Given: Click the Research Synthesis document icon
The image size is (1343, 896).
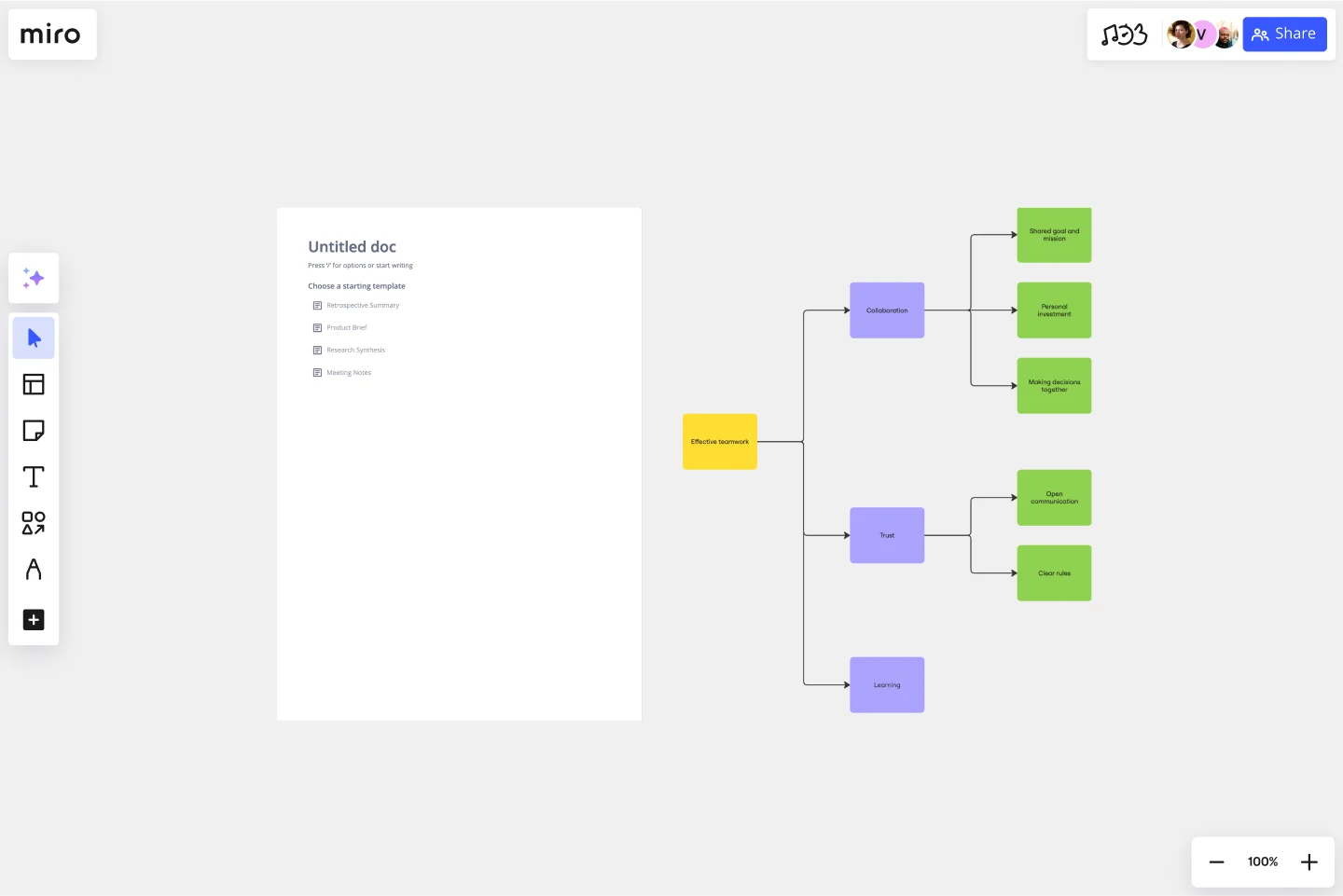Looking at the screenshot, I should click(x=317, y=351).
